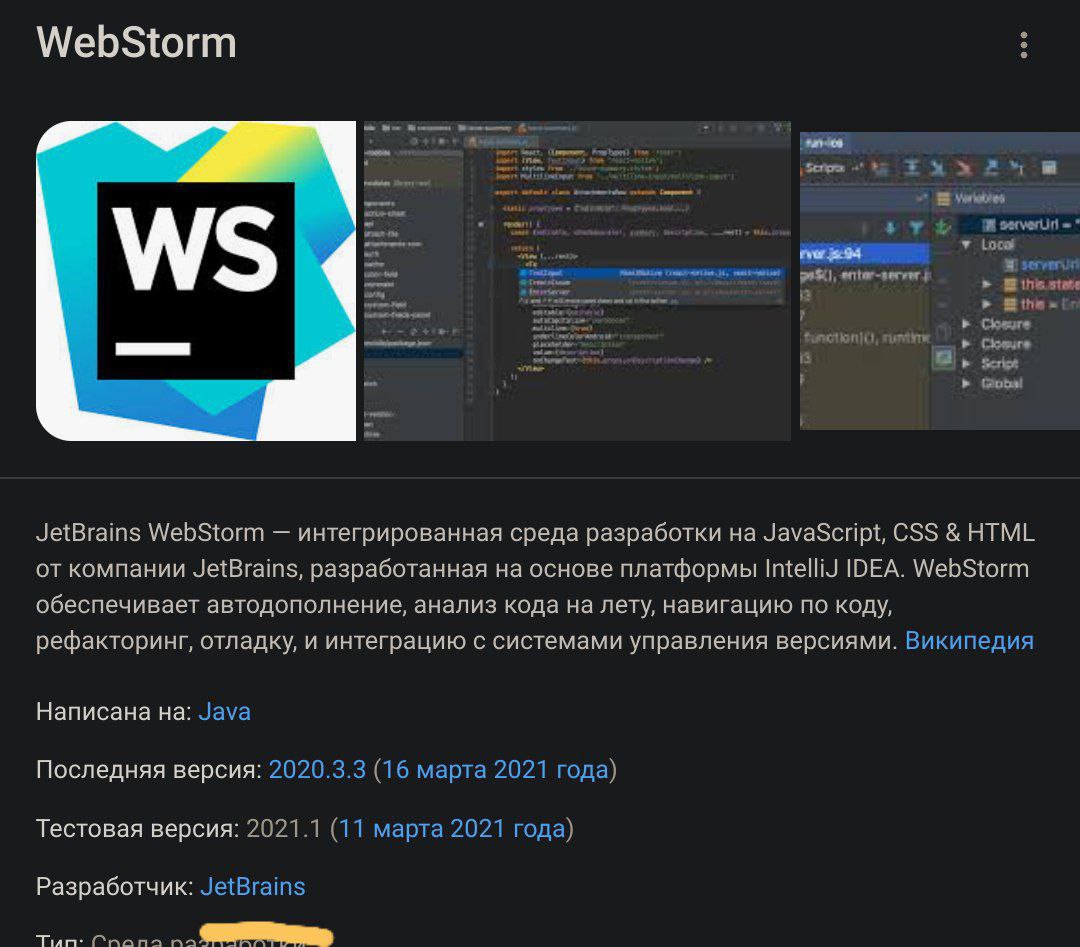This screenshot has height=947, width=1080.
Task: Open the WebStorm WS logo image
Action: (x=196, y=281)
